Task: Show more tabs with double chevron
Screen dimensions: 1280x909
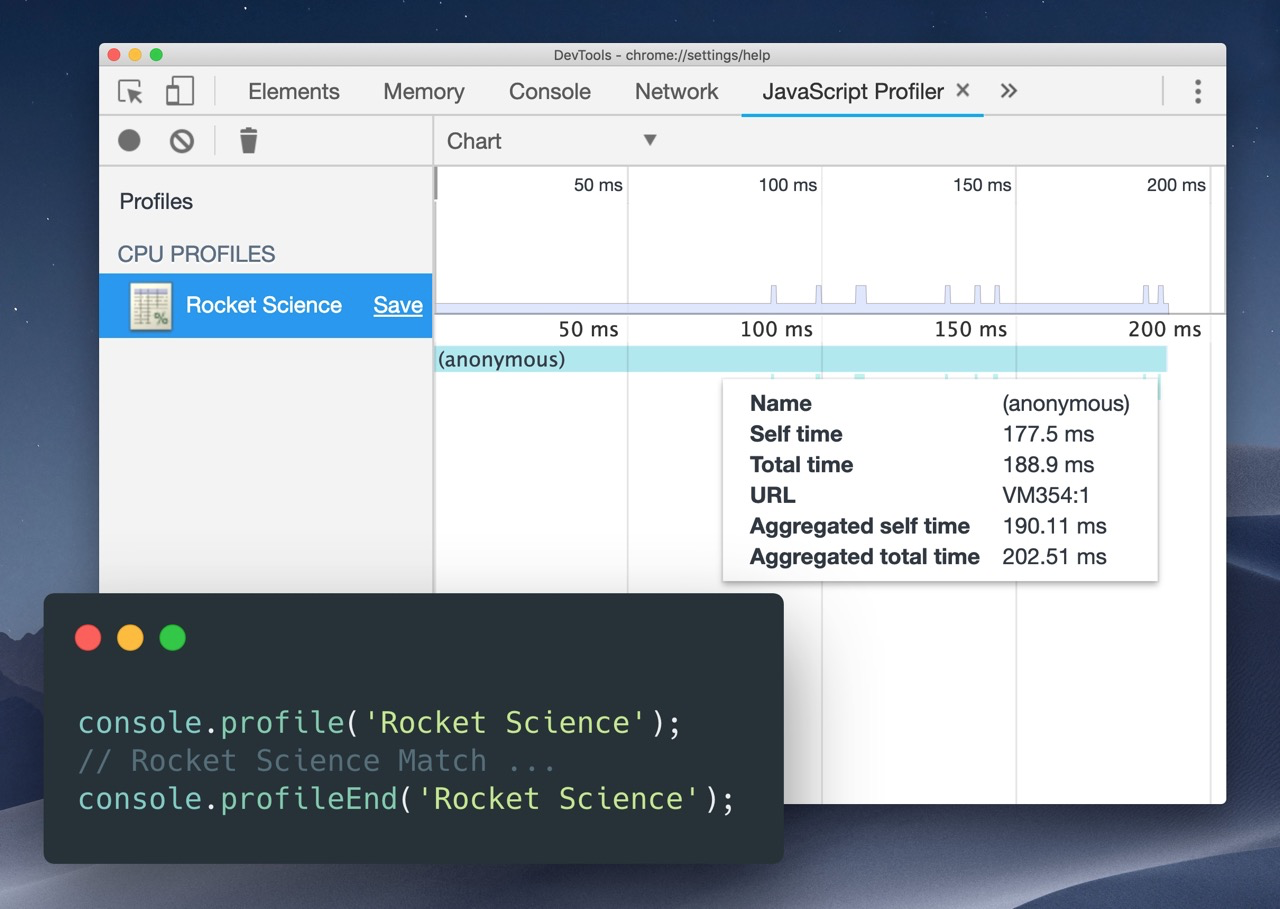Action: [x=1008, y=91]
